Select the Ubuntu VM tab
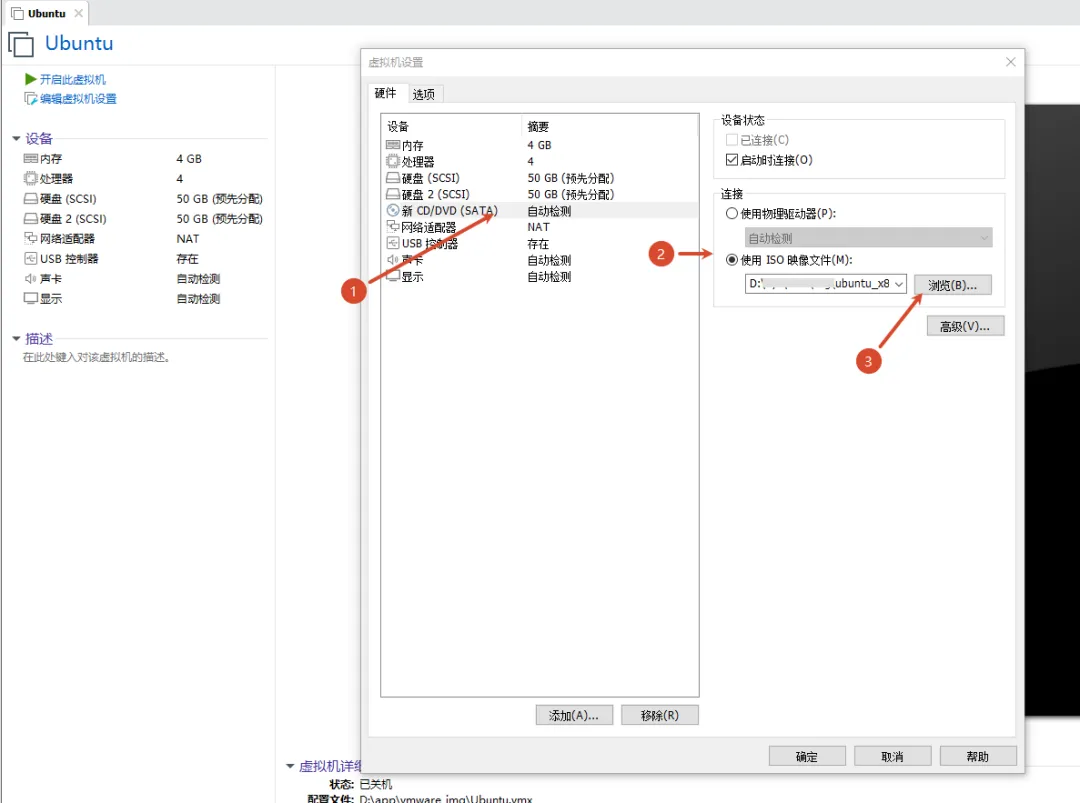 coord(46,13)
